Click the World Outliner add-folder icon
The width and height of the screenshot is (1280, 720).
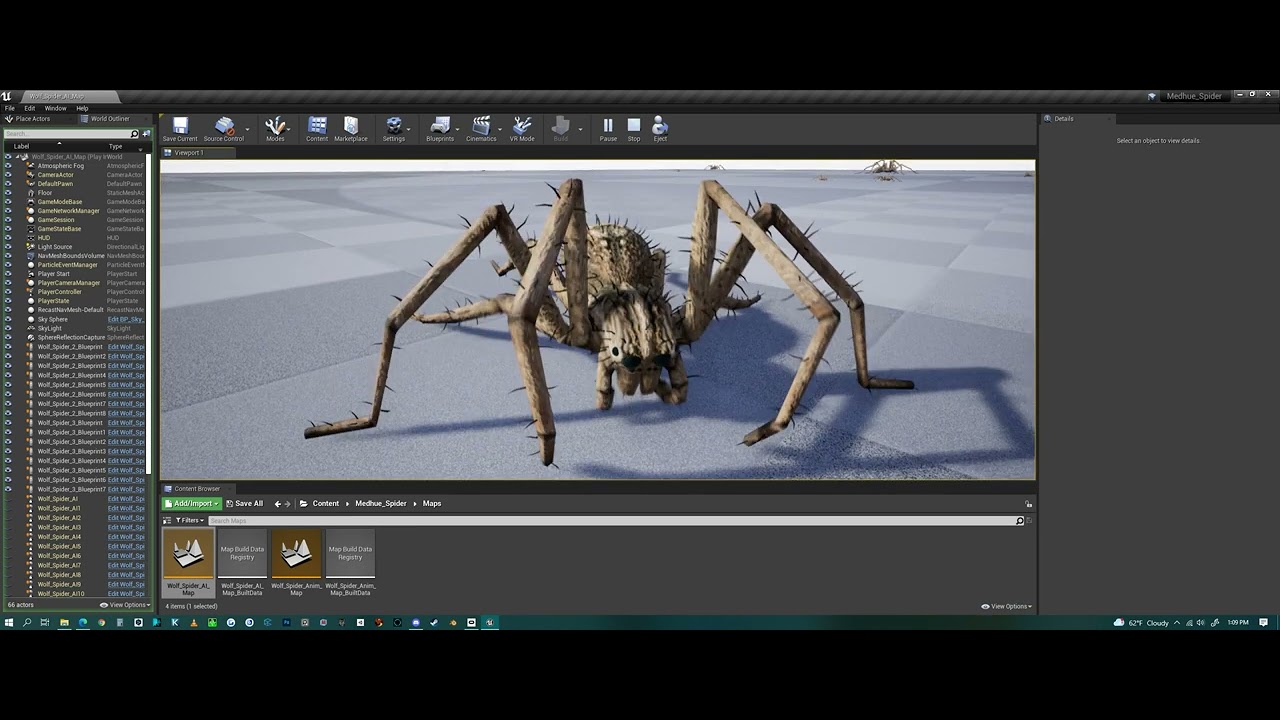(x=146, y=133)
